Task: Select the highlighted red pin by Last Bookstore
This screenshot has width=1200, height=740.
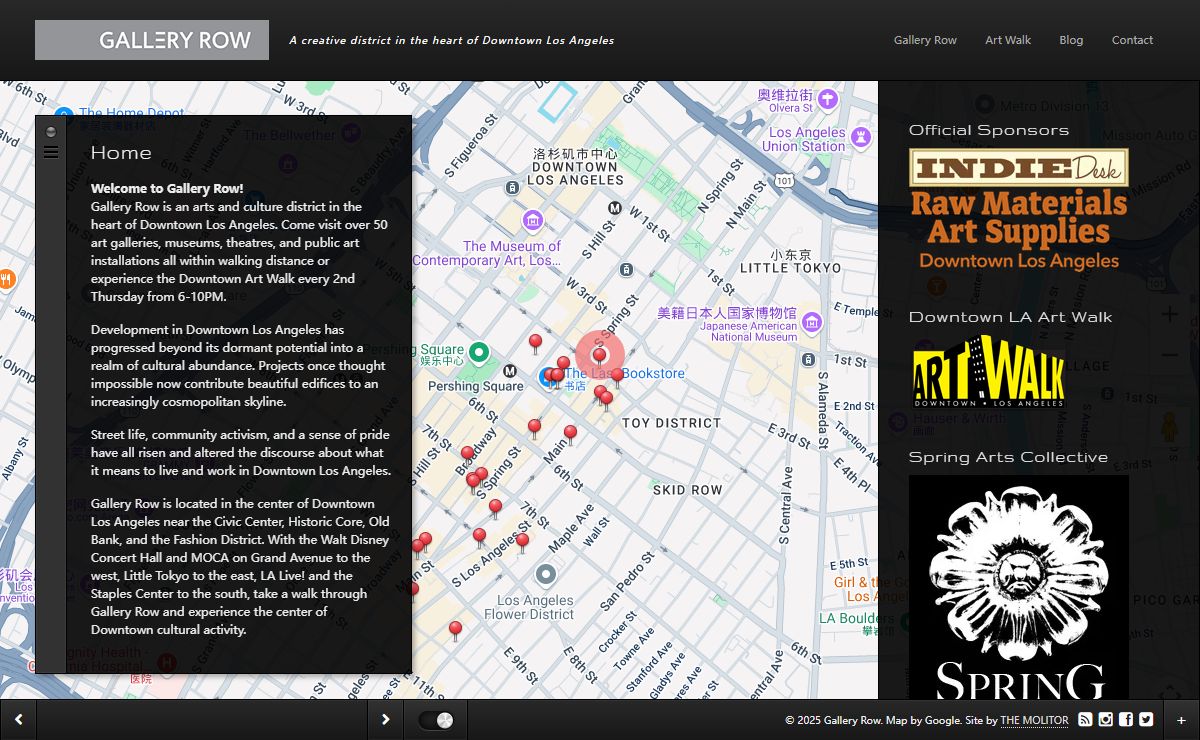Action: [599, 356]
